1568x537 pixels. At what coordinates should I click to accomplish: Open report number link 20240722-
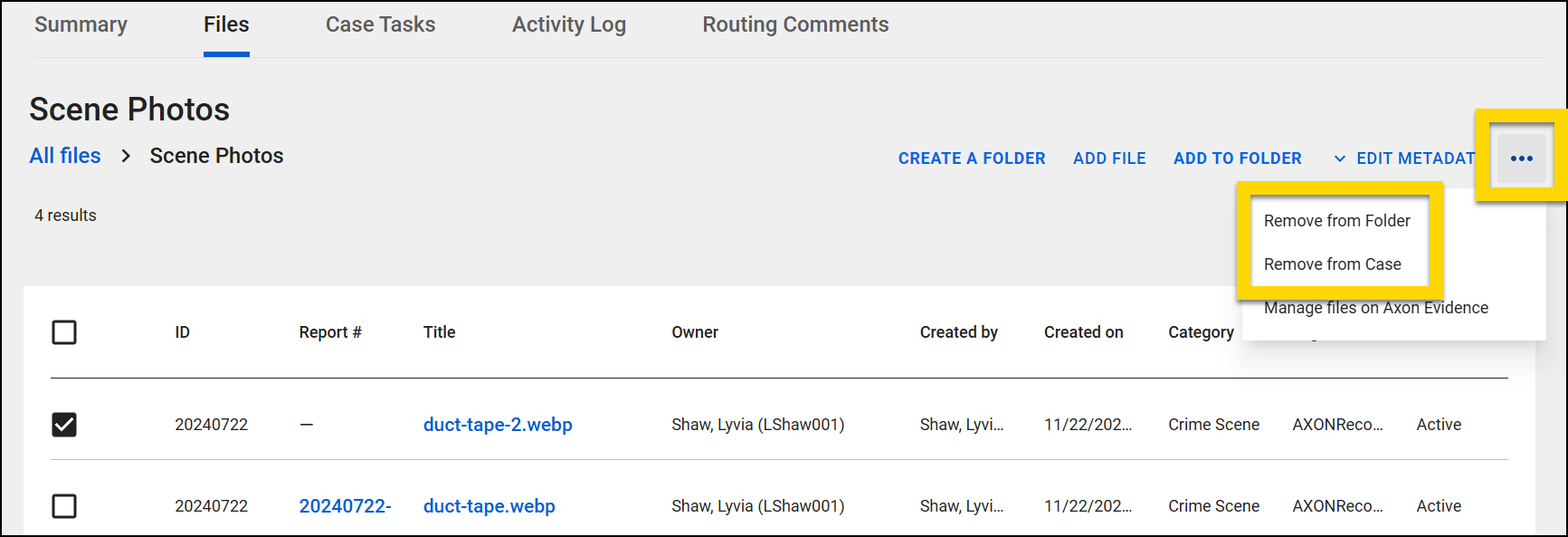345,506
